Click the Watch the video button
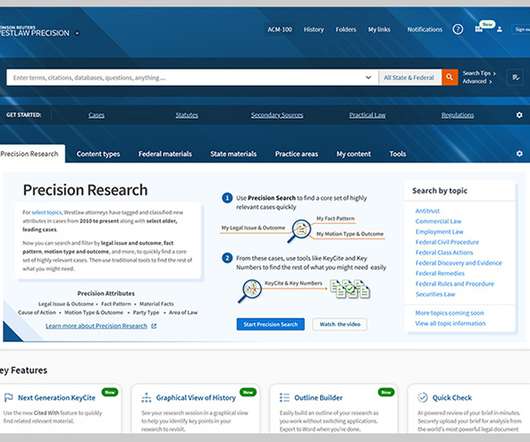This screenshot has height=442, width=530. coord(340,324)
